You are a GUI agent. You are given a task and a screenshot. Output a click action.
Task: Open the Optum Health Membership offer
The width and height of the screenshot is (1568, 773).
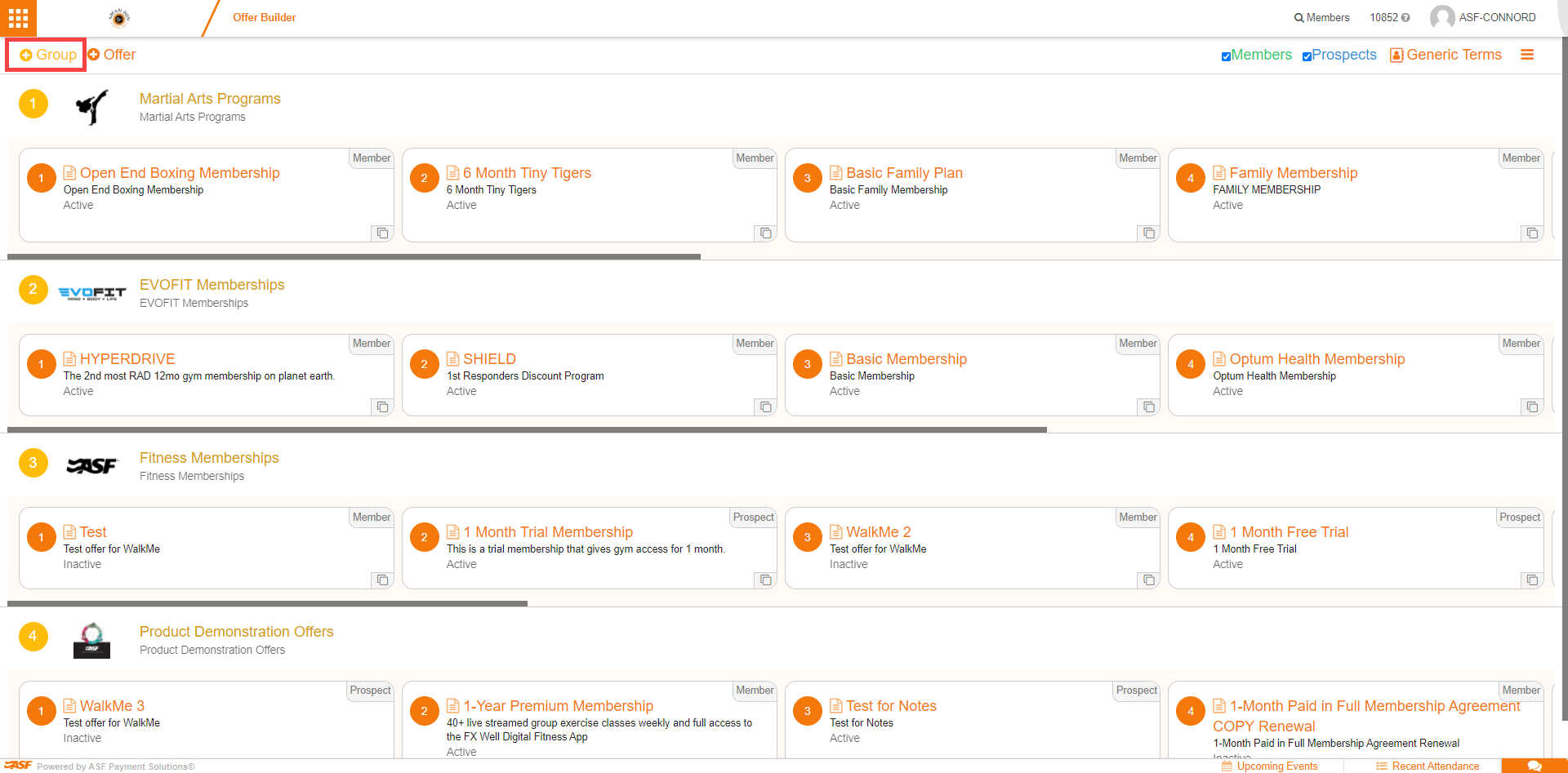(1316, 359)
